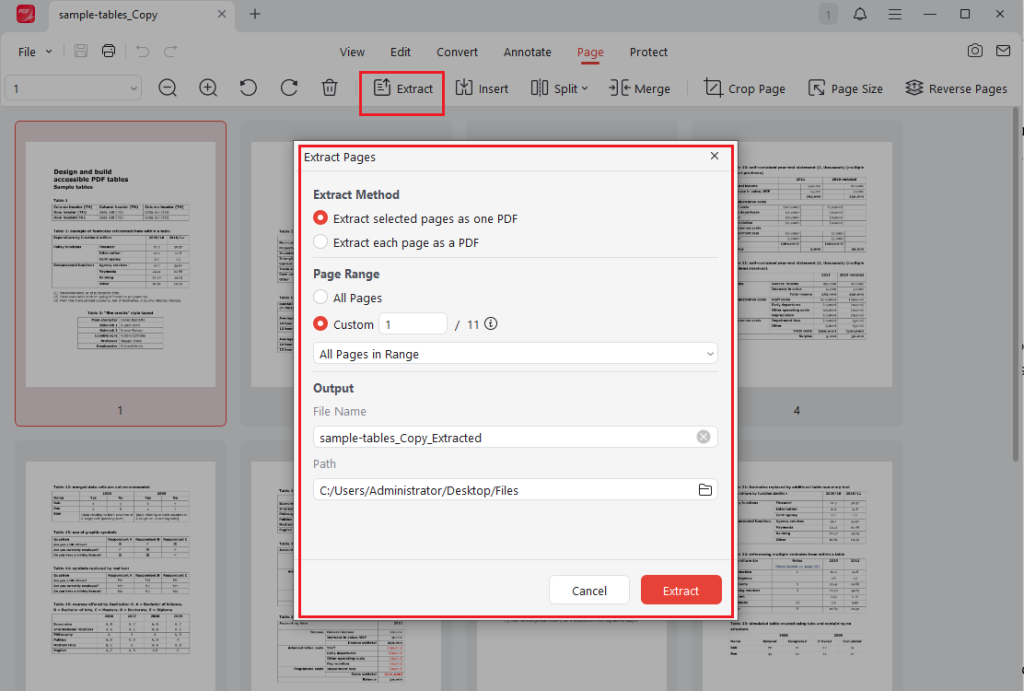The height and width of the screenshot is (691, 1024).
Task: Open the Edit tab
Action: (x=400, y=52)
